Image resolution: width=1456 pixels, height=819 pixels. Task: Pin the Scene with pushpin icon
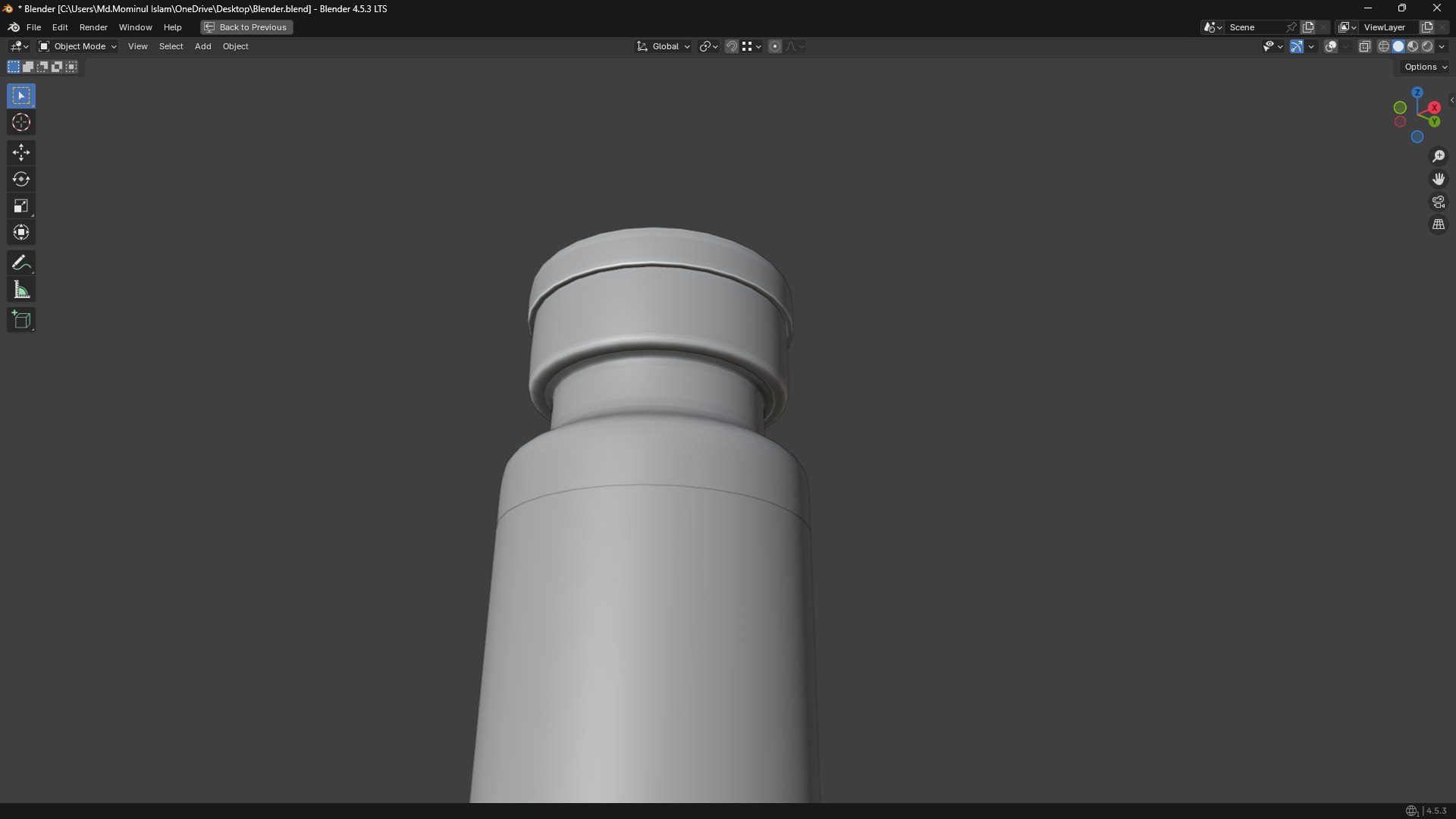tap(1291, 27)
